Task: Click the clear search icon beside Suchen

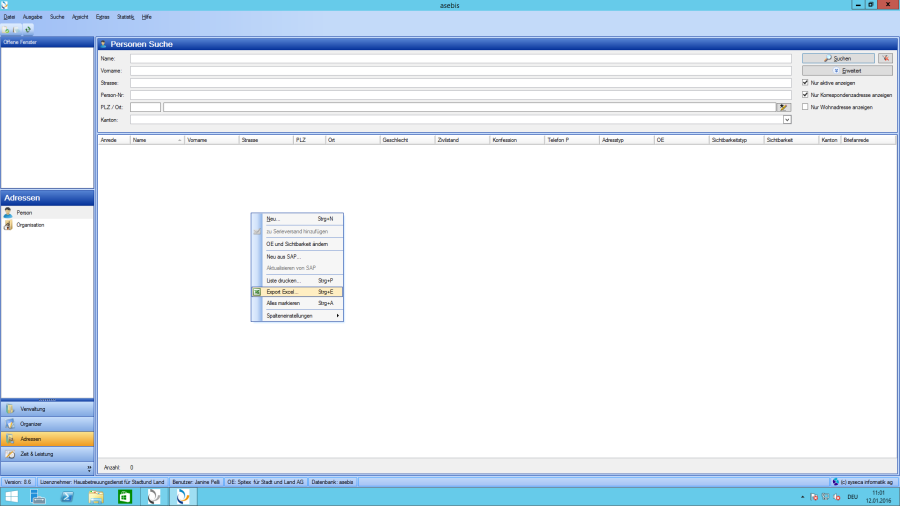Action: click(885, 59)
